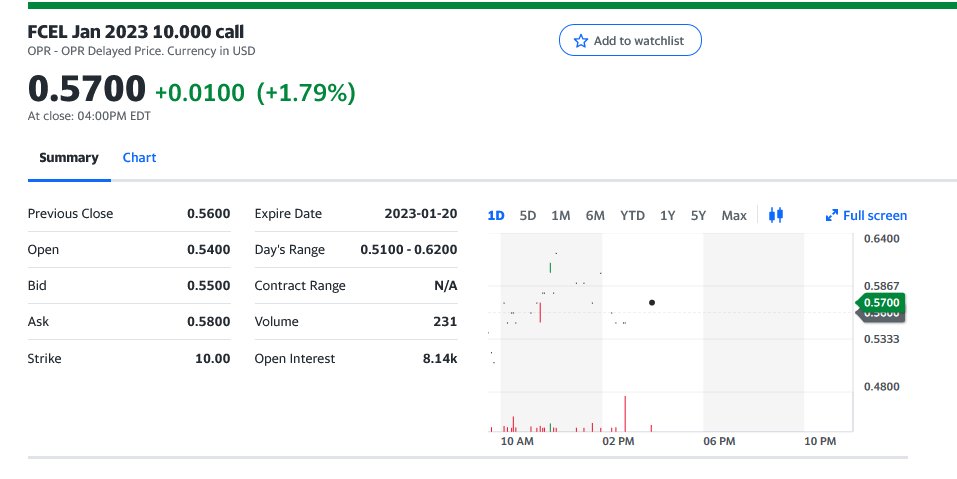Screen dimensions: 957x479
Task: Click the Ask label
Action: click(38, 322)
